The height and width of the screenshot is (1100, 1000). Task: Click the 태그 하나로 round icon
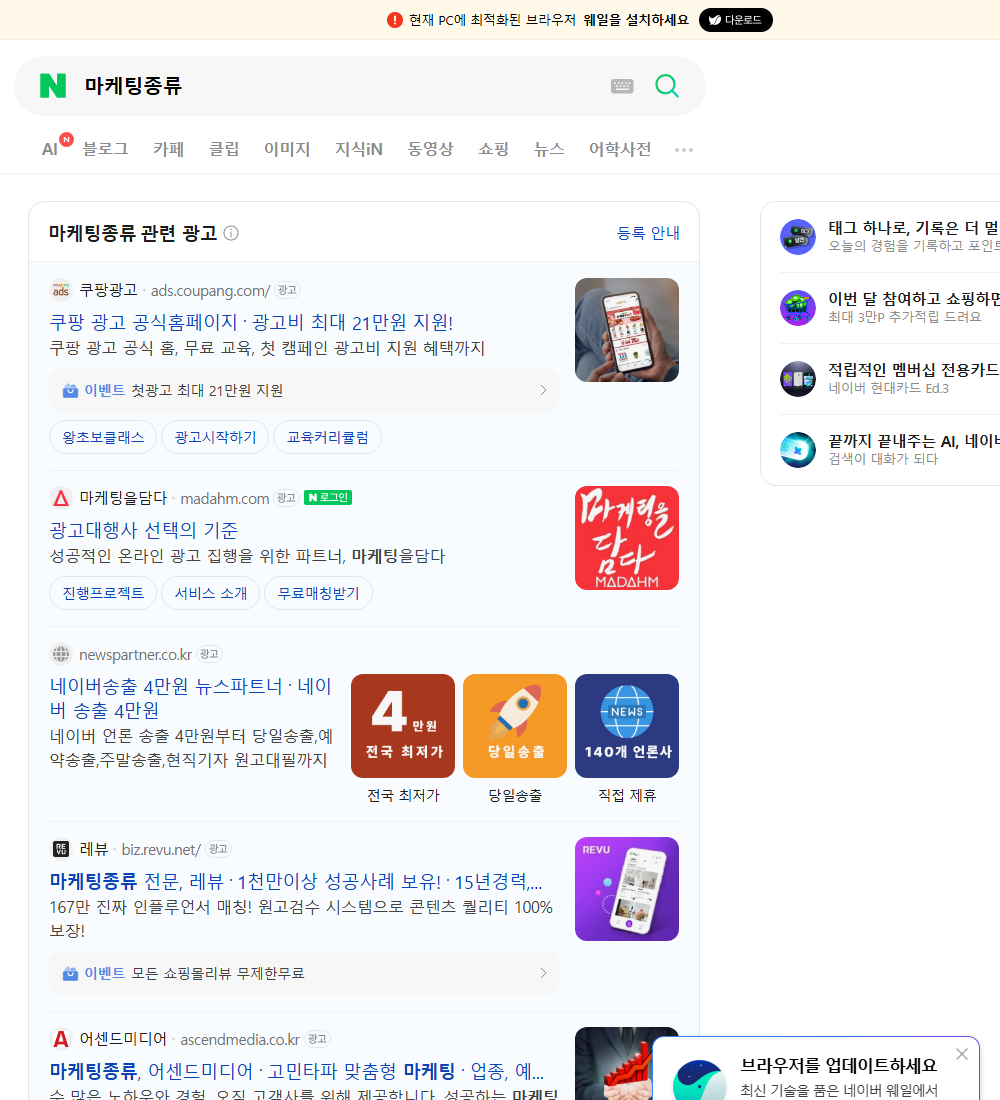(798, 237)
